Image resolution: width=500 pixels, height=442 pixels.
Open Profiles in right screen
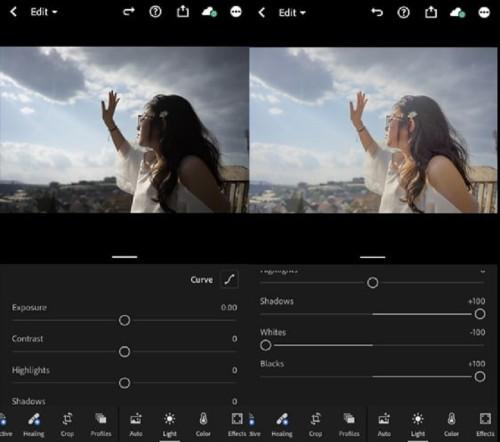[349, 425]
